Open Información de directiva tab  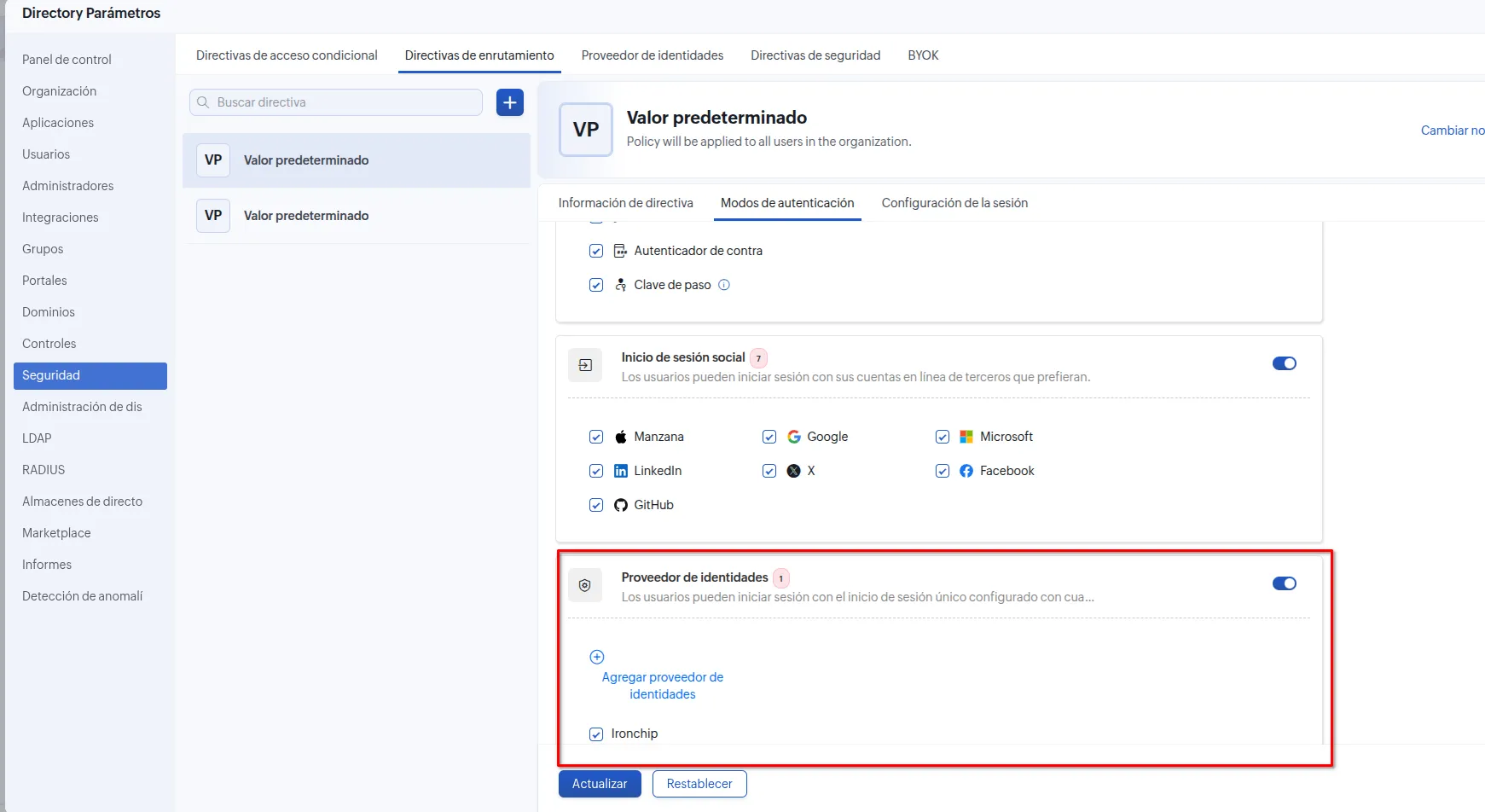point(626,203)
